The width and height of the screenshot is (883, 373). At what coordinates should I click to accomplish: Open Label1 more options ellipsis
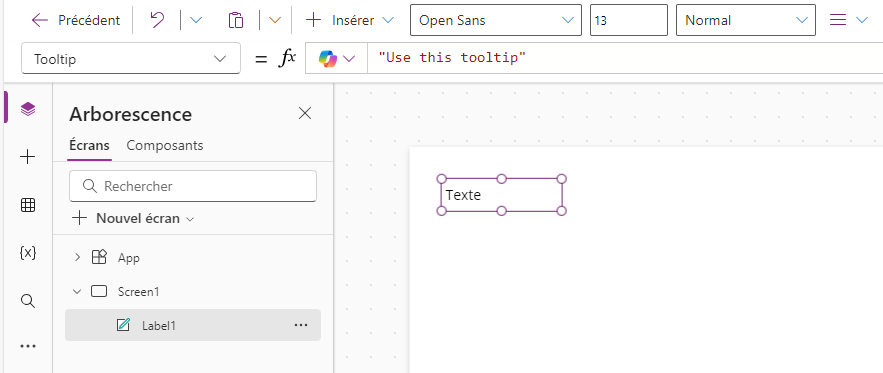click(x=301, y=325)
